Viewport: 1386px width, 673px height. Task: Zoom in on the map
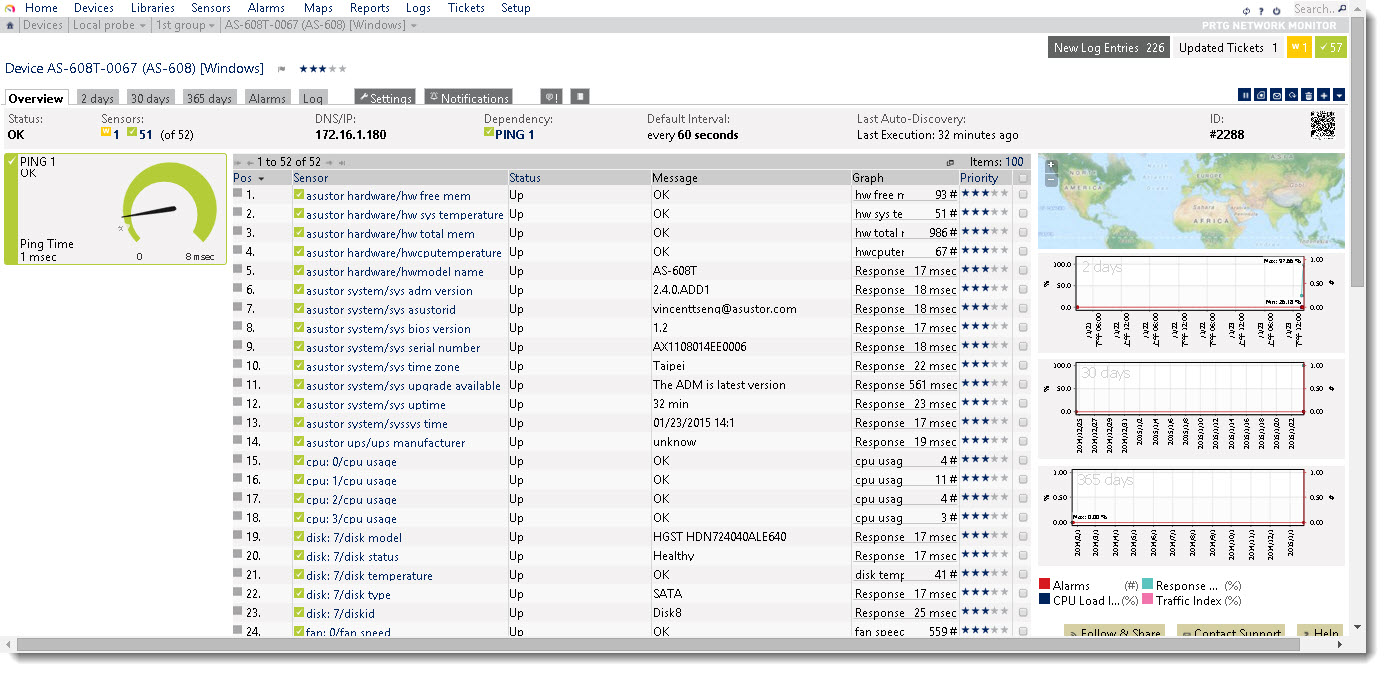point(1051,164)
